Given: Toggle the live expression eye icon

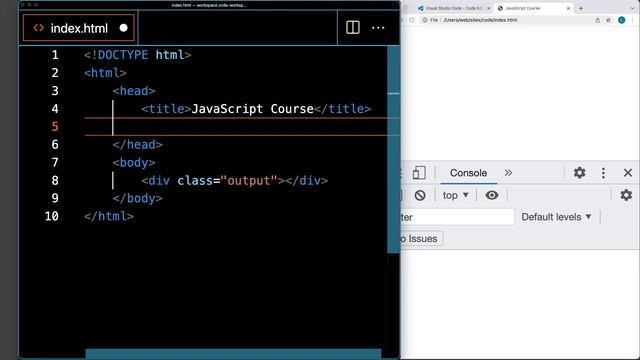Looking at the screenshot, I should coord(492,195).
